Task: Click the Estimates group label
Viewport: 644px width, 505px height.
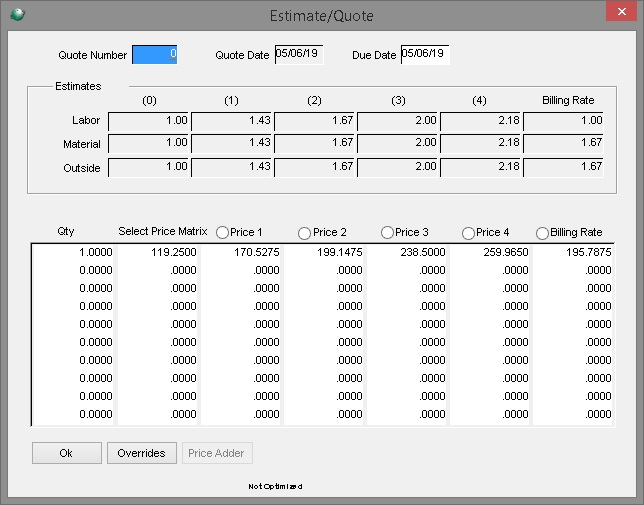Action: point(78,86)
